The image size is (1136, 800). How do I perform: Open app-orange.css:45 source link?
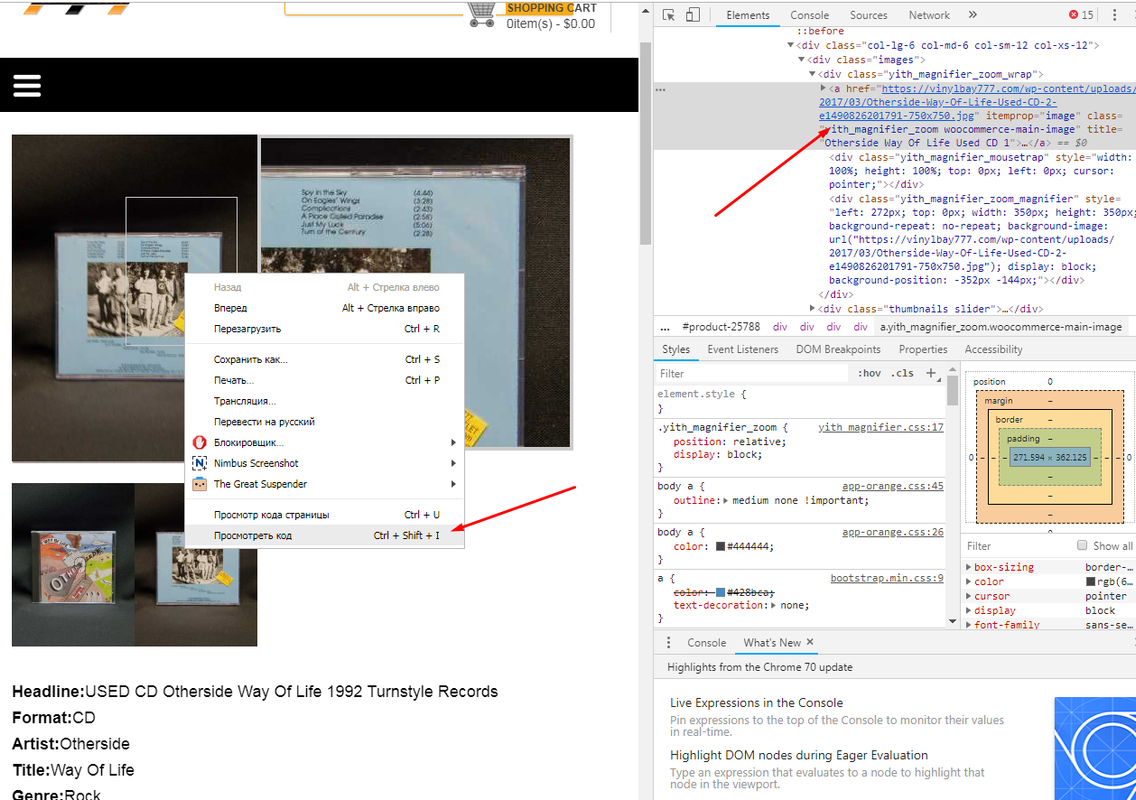pyautogui.click(x=893, y=486)
